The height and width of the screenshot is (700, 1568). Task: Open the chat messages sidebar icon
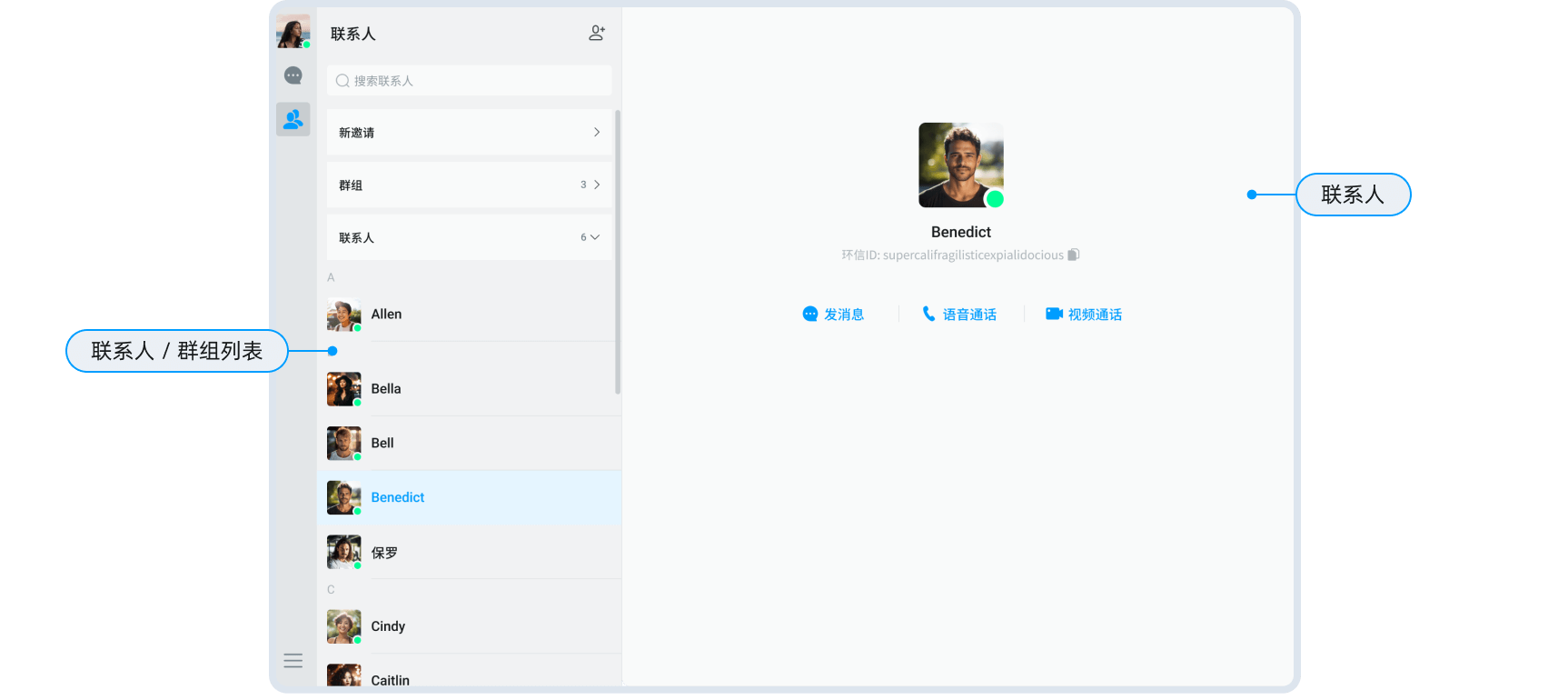coord(293,75)
